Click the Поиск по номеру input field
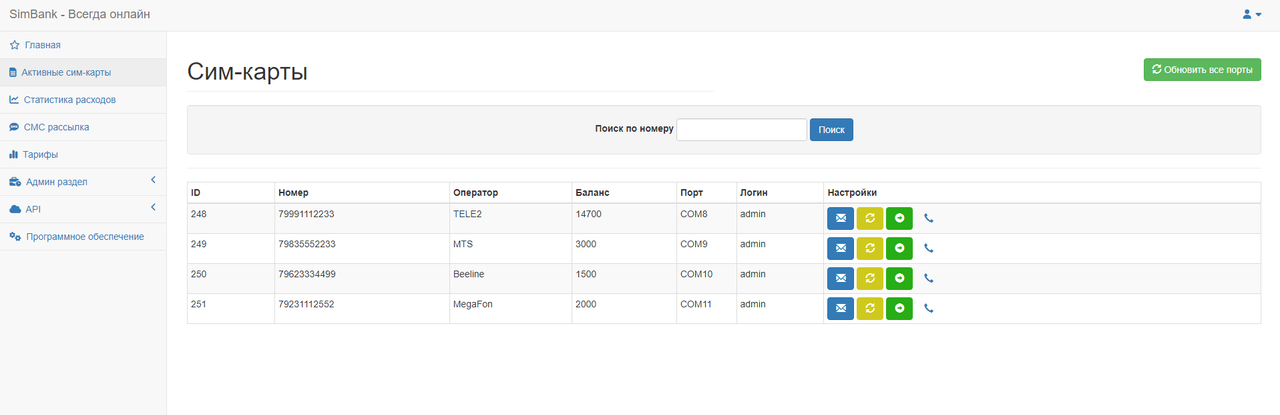Image resolution: width=1280 pixels, height=415 pixels. point(741,130)
